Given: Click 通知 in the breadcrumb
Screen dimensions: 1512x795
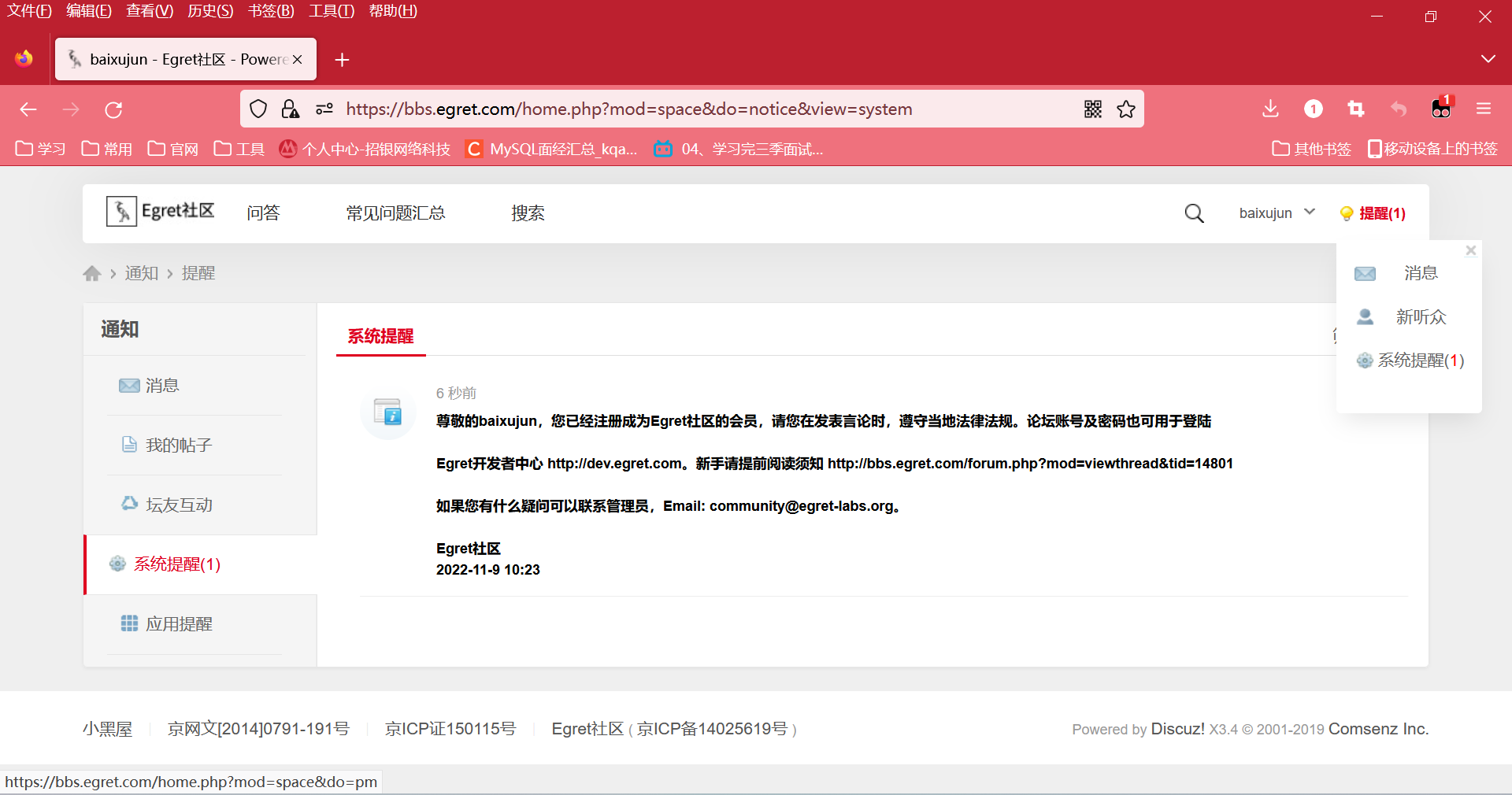Looking at the screenshot, I should click(142, 273).
